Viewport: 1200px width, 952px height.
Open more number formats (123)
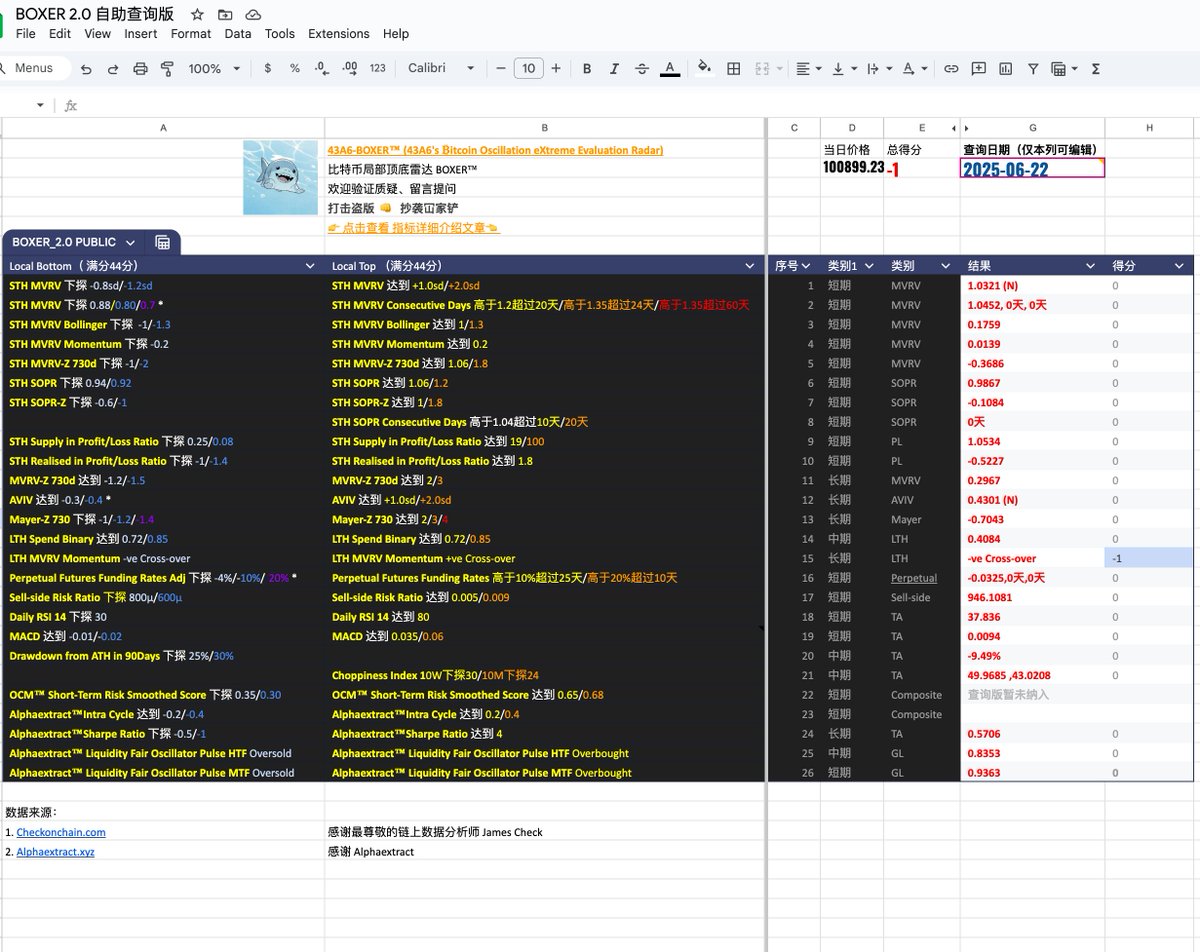[x=377, y=69]
